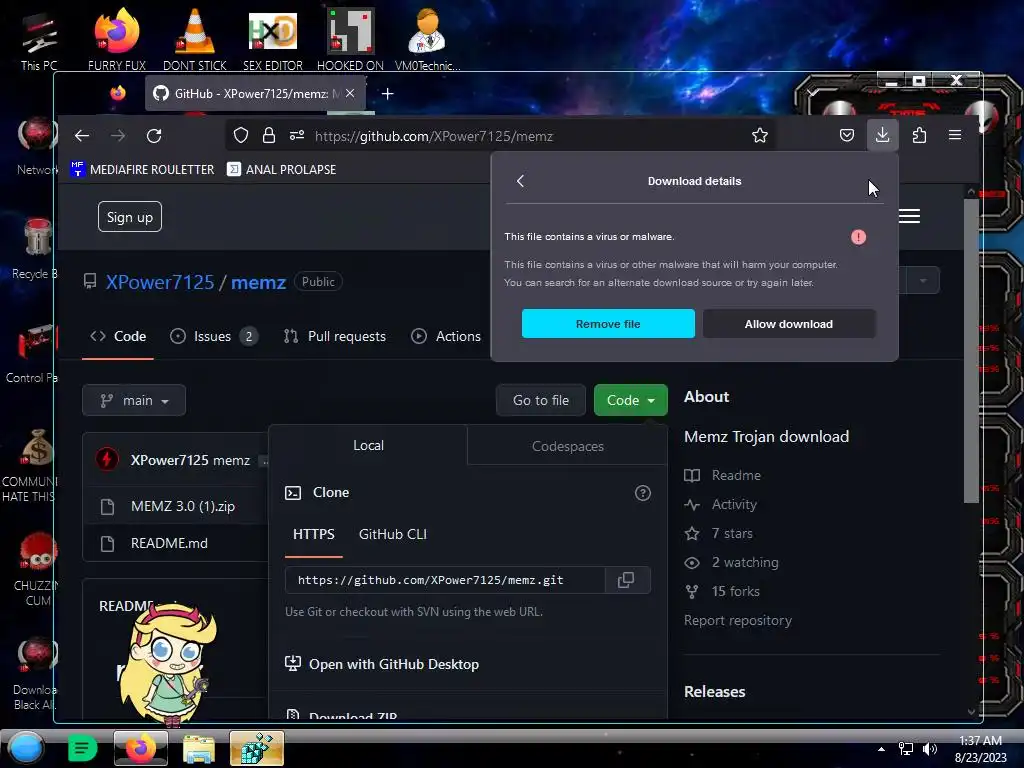The image size is (1024, 768).
Task: Click the Windows Start orb
Action: tap(26, 748)
